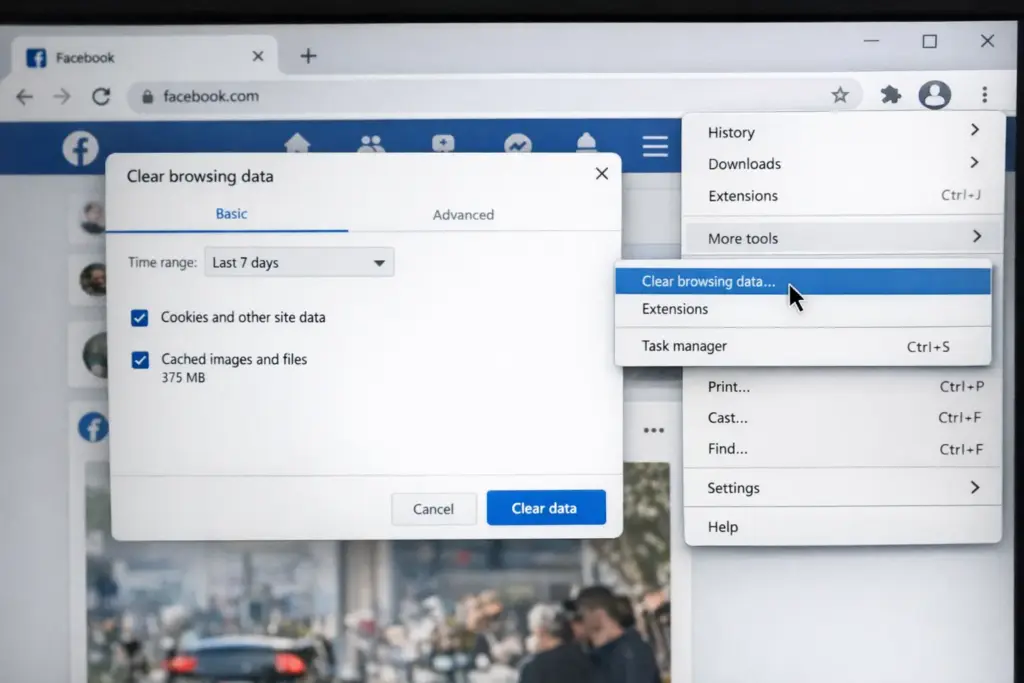Open Messenger from the Facebook toolbar
Image resolution: width=1024 pixels, height=683 pixels.
click(518, 144)
